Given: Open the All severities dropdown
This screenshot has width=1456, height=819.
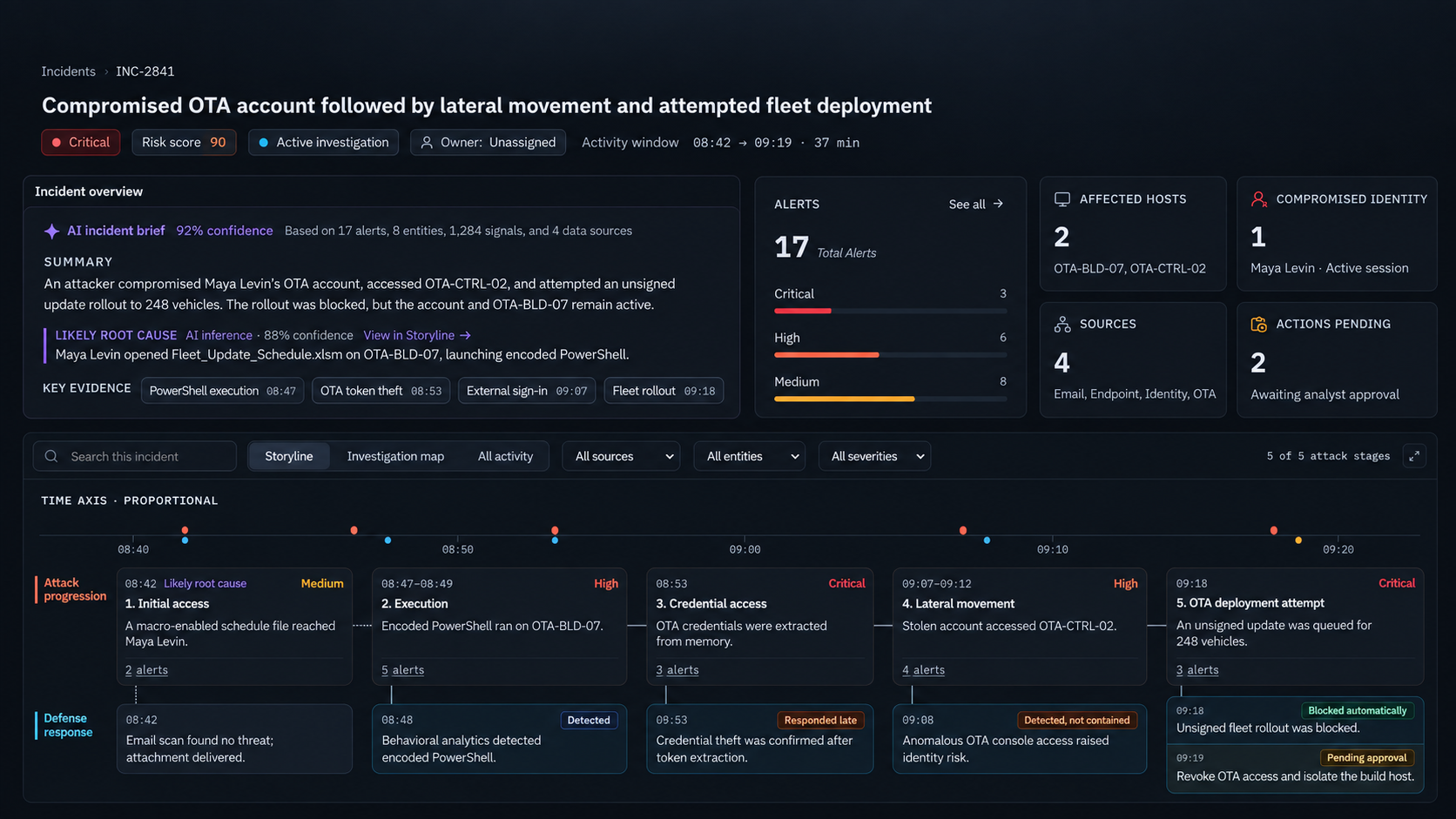Looking at the screenshot, I should point(874,456).
